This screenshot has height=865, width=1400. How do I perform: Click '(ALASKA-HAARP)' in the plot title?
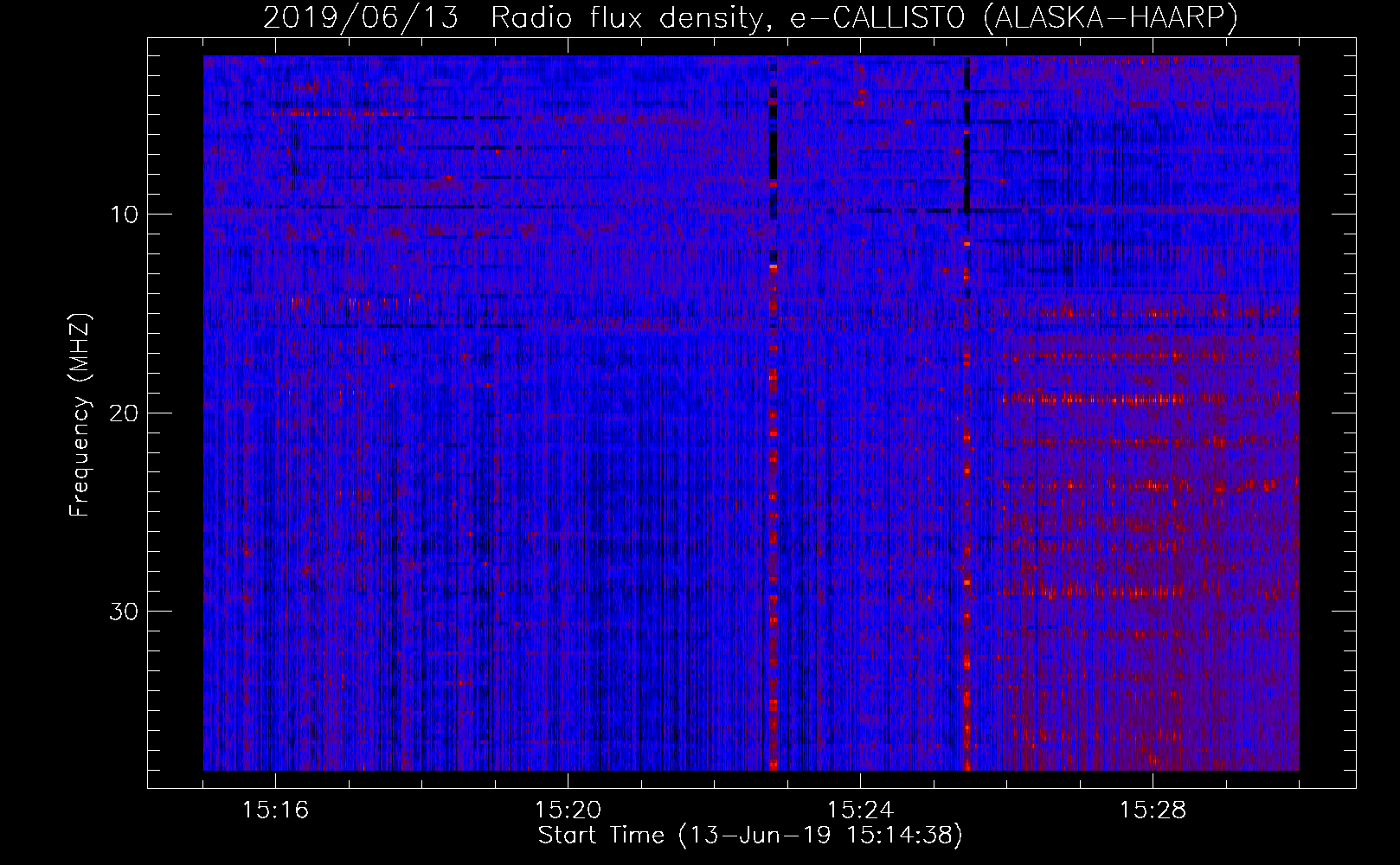click(1112, 18)
